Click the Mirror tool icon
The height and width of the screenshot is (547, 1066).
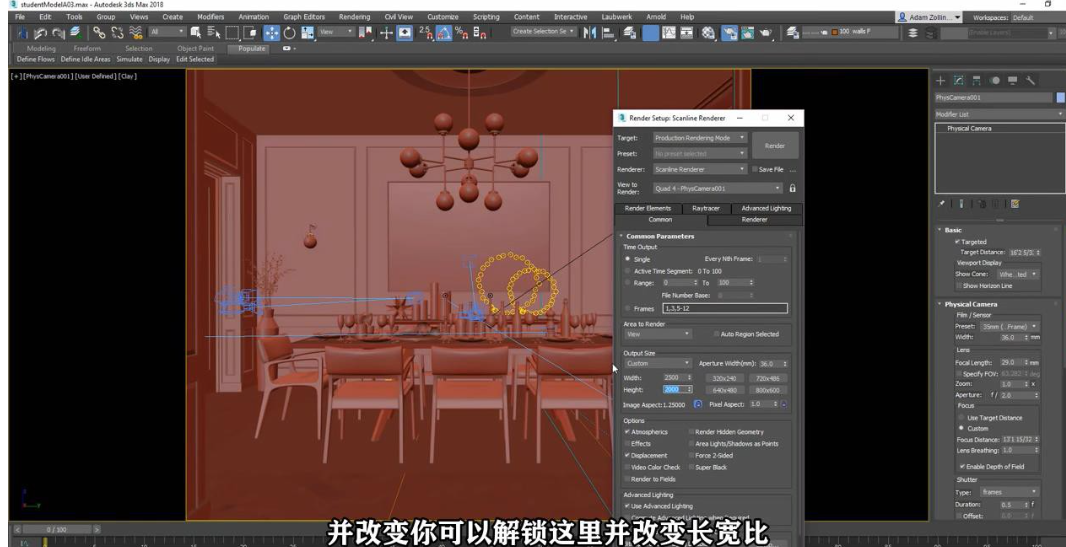coord(590,33)
